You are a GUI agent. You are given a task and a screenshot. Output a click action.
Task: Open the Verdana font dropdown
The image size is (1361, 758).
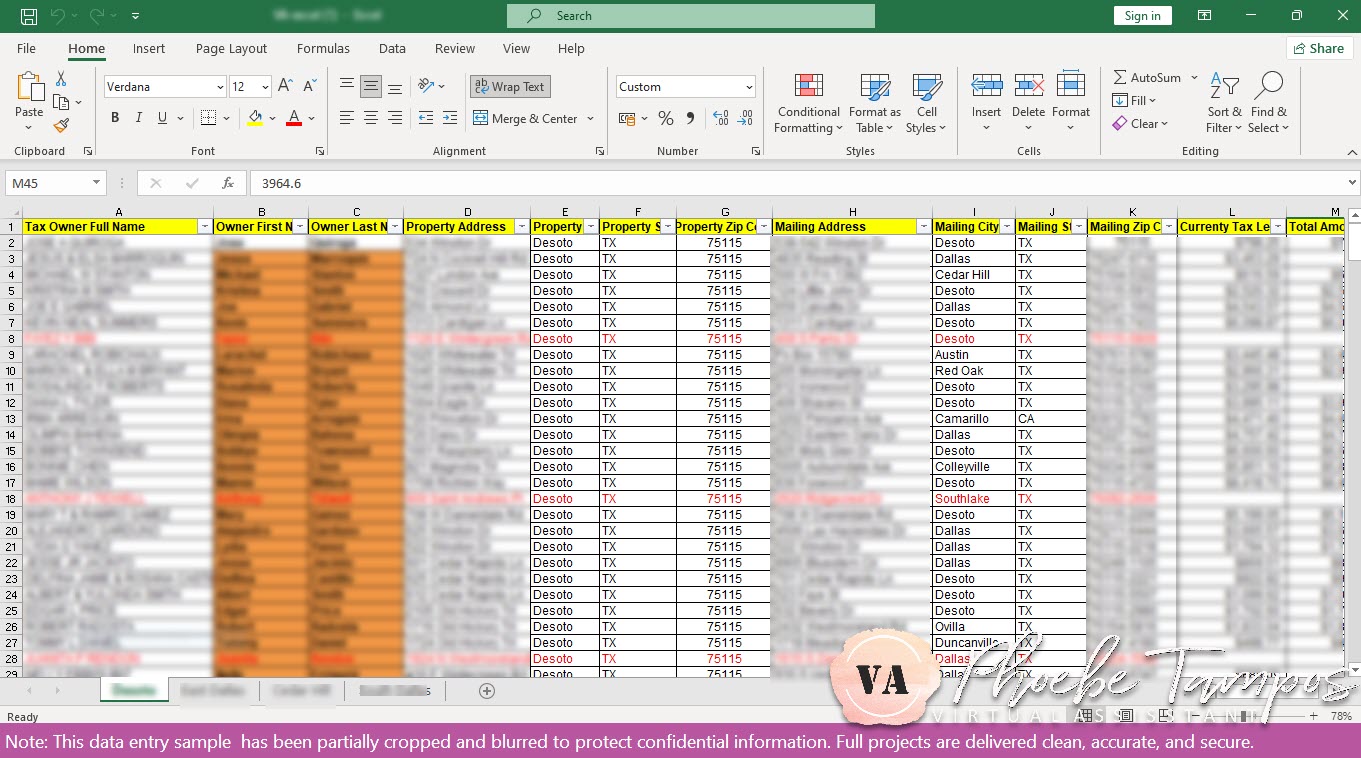click(x=221, y=86)
